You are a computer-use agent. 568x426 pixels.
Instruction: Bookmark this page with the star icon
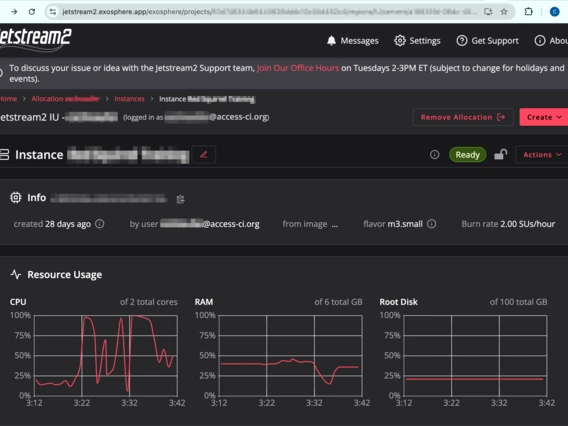coord(504,12)
